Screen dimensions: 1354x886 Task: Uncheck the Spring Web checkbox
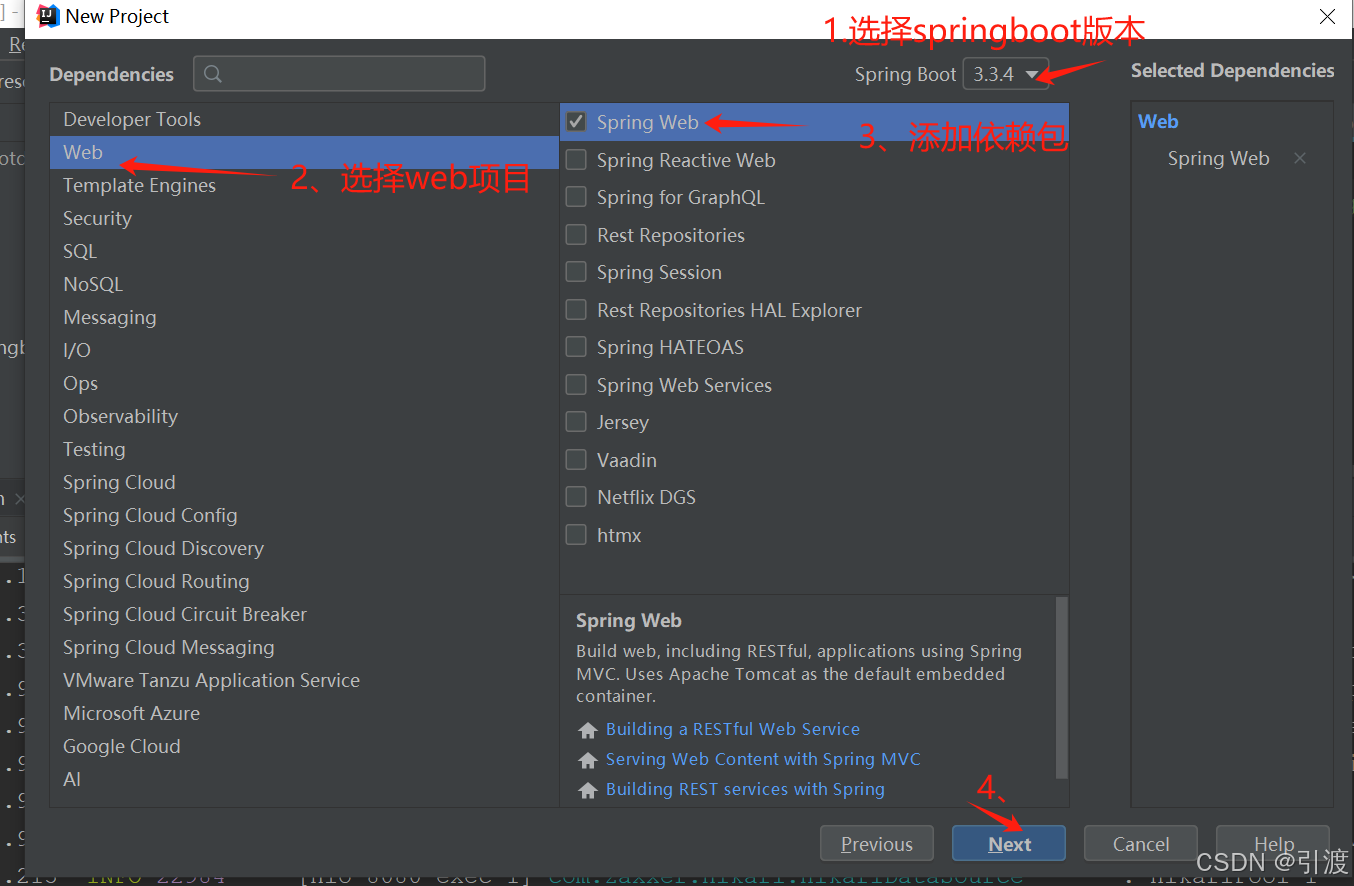click(x=576, y=122)
